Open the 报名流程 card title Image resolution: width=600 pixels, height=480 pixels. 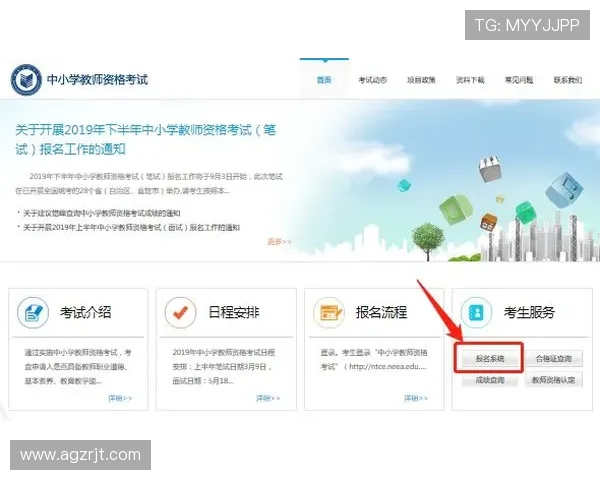(x=382, y=312)
